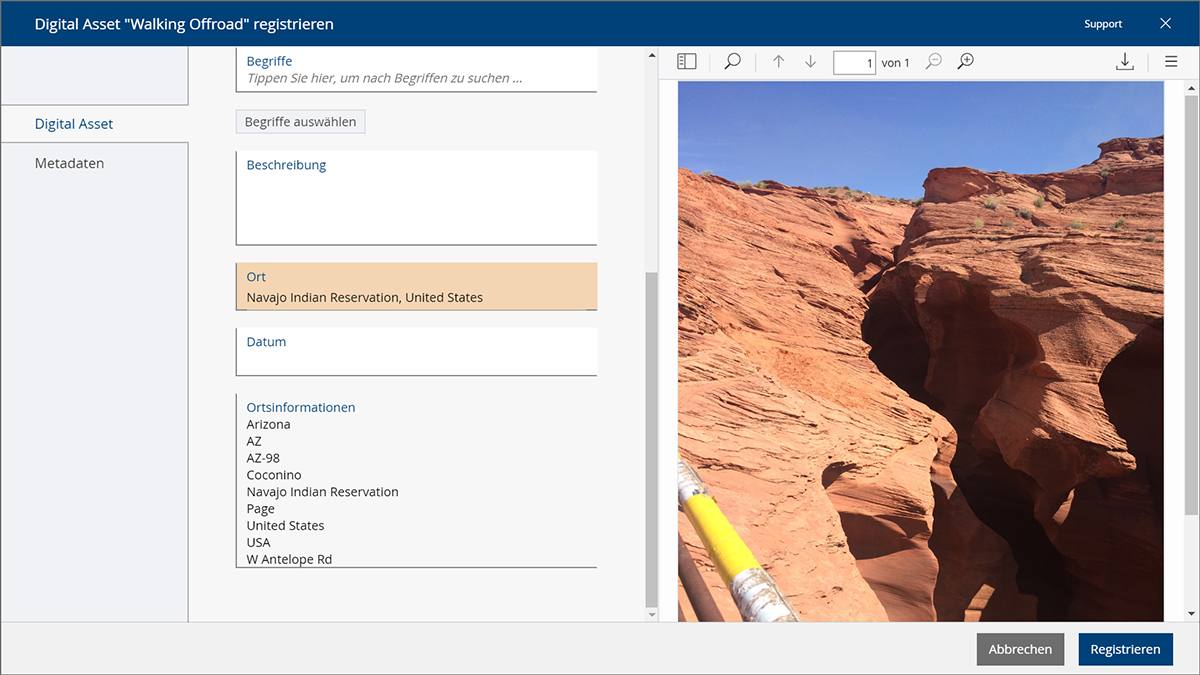Click the page number input box
1200x675 pixels.
click(854, 63)
